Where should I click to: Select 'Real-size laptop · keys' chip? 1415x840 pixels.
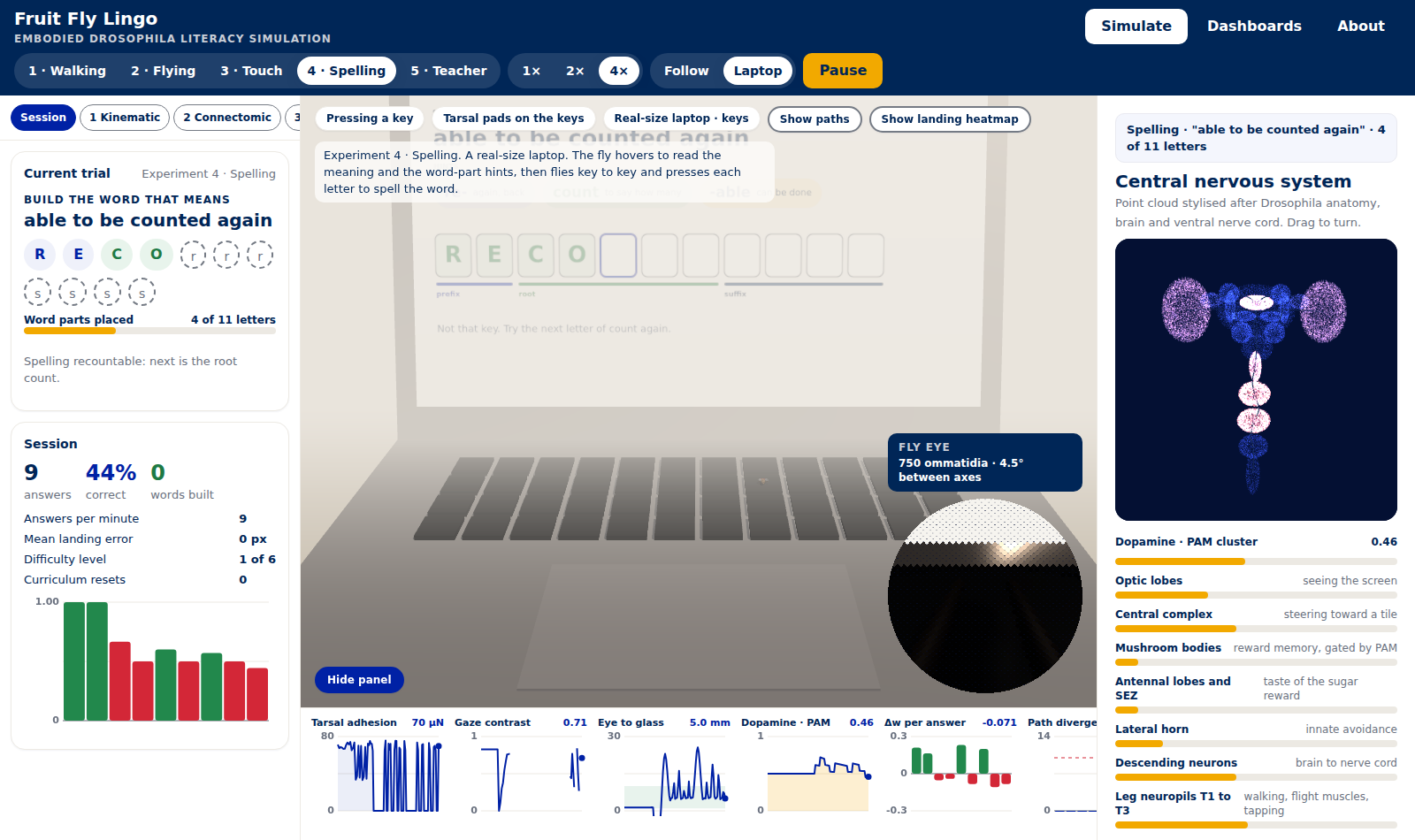pyautogui.click(x=682, y=118)
